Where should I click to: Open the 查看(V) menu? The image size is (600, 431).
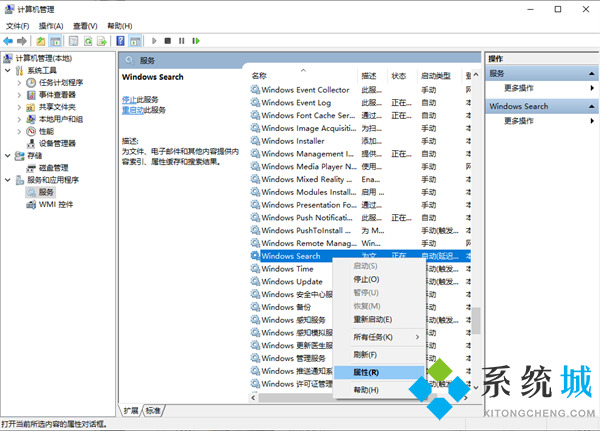(85, 26)
